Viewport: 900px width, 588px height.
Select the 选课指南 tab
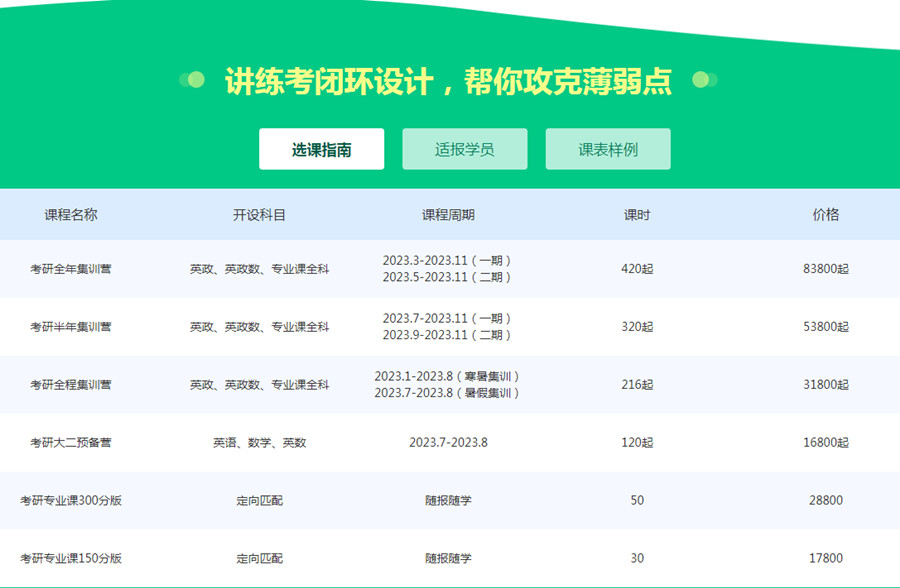321,150
